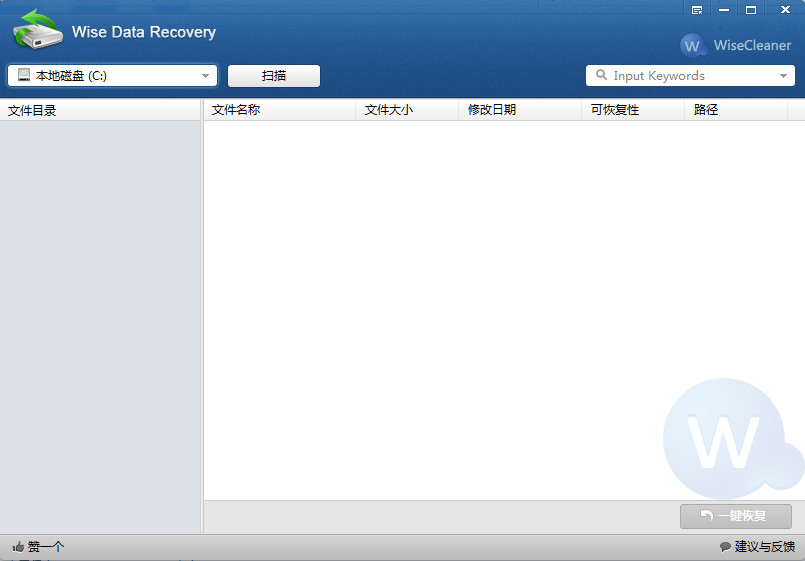805x561 pixels.
Task: Click the thumbs-up icon beside 赞一个
Action: [x=18, y=547]
